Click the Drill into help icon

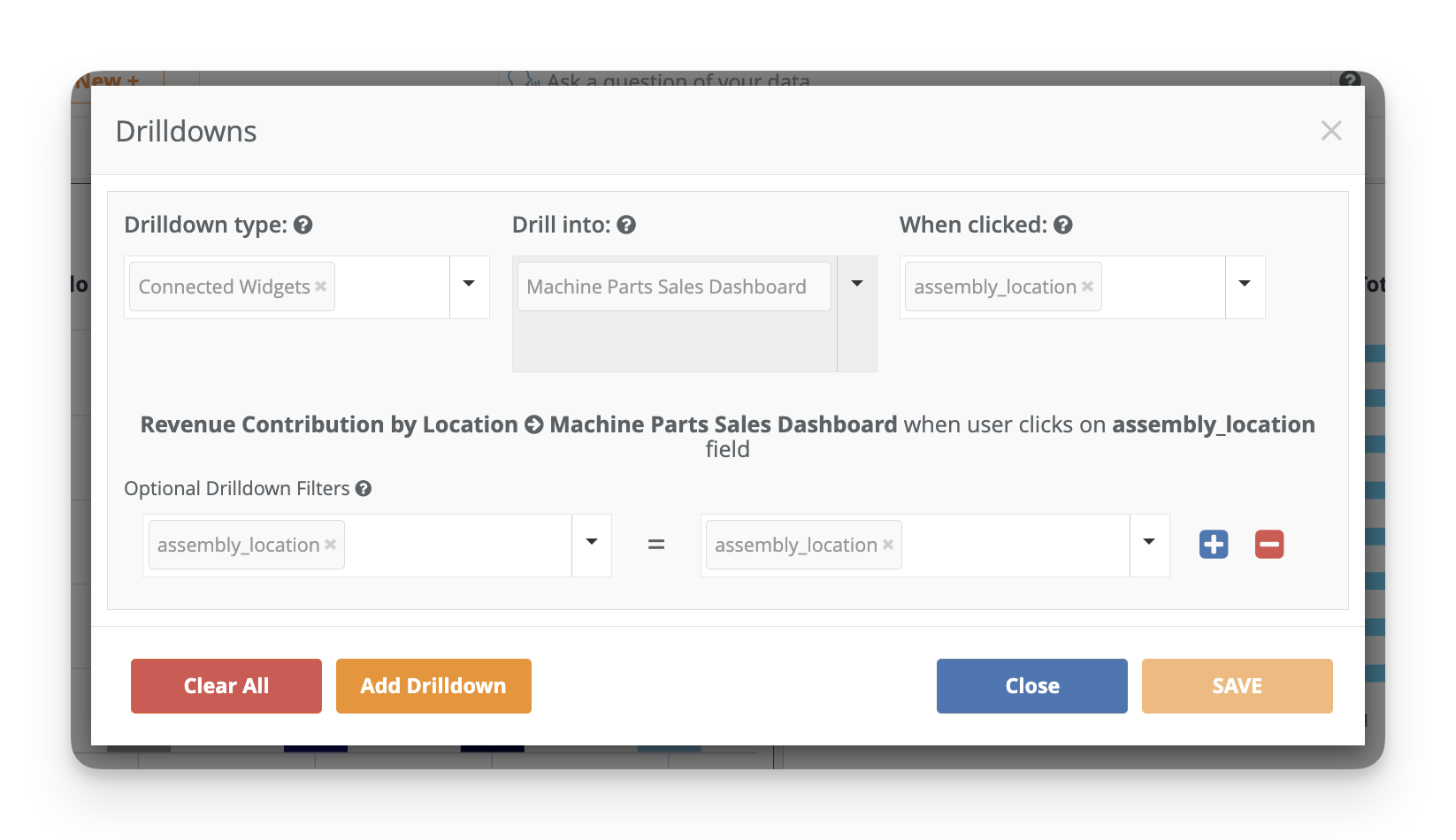click(626, 225)
